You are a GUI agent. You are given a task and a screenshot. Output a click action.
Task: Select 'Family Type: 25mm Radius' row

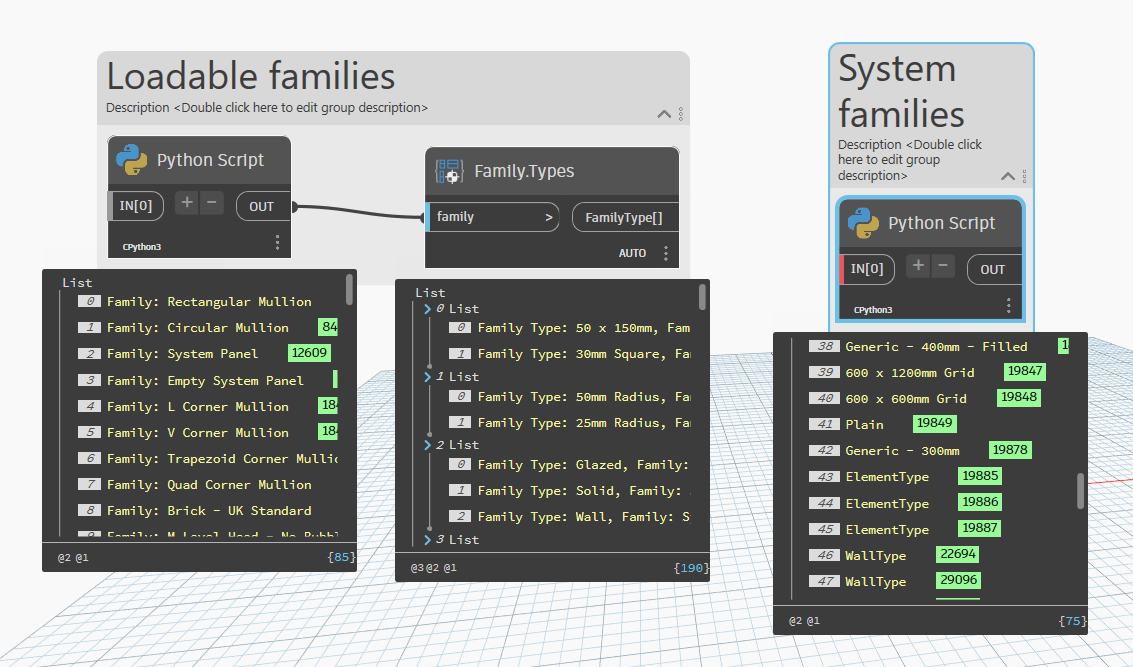[x=584, y=423]
